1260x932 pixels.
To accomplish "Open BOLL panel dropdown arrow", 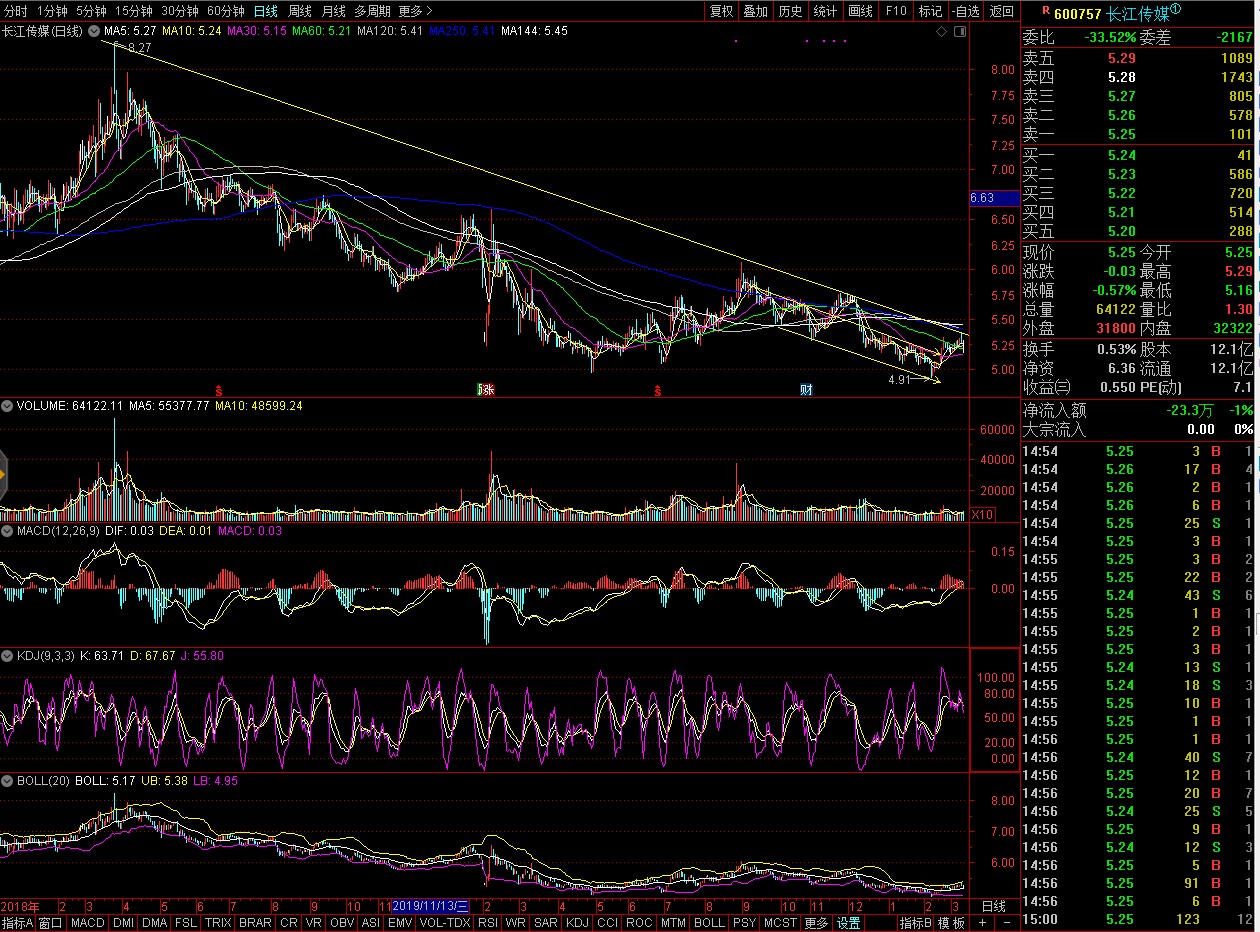I will 8,780.
